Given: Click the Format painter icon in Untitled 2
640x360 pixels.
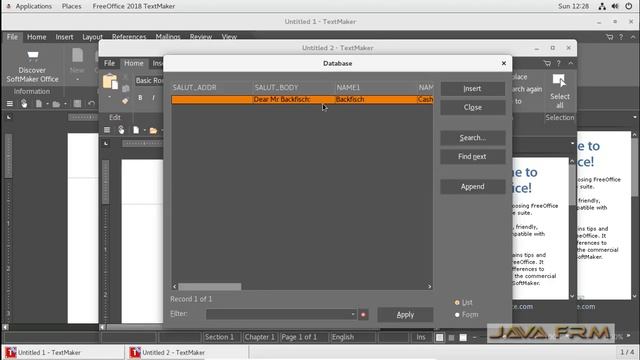Looking at the screenshot, I should tap(125, 101).
